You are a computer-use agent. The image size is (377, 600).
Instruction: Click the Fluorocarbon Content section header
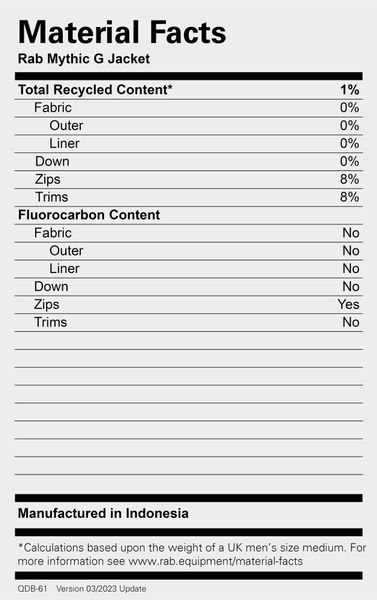pos(89,215)
